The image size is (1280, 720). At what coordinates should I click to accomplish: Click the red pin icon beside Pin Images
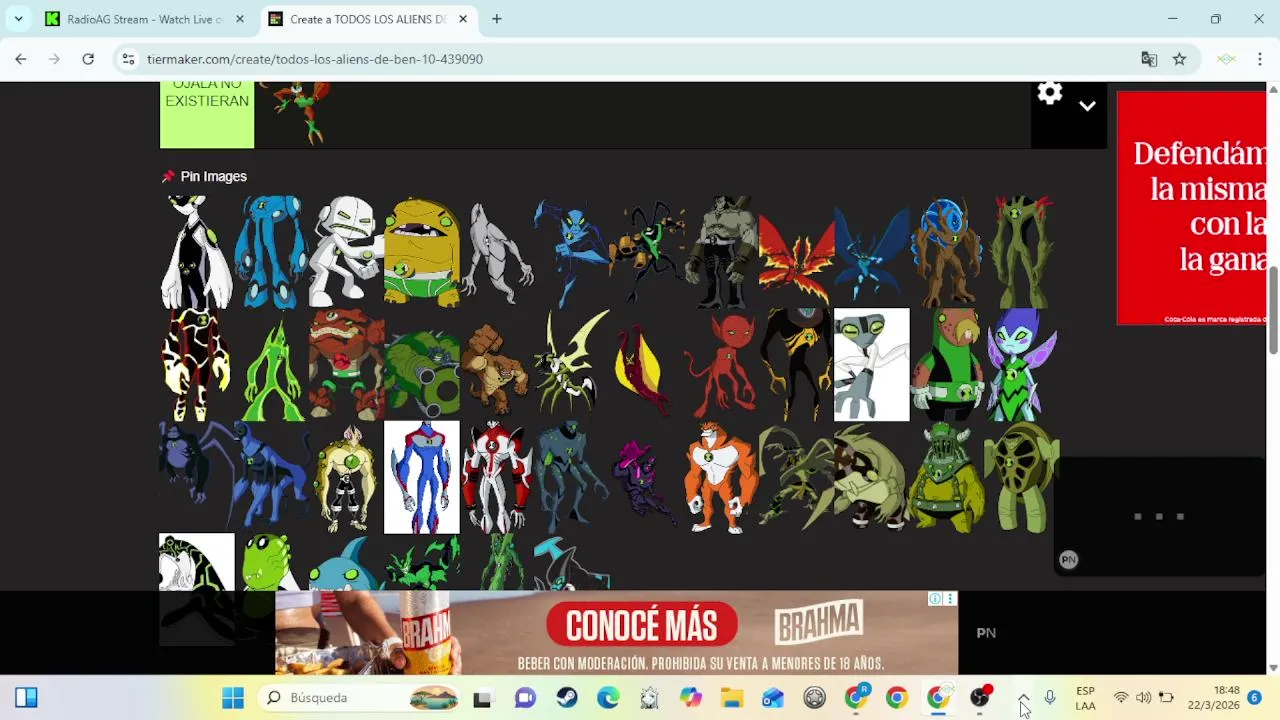point(168,177)
